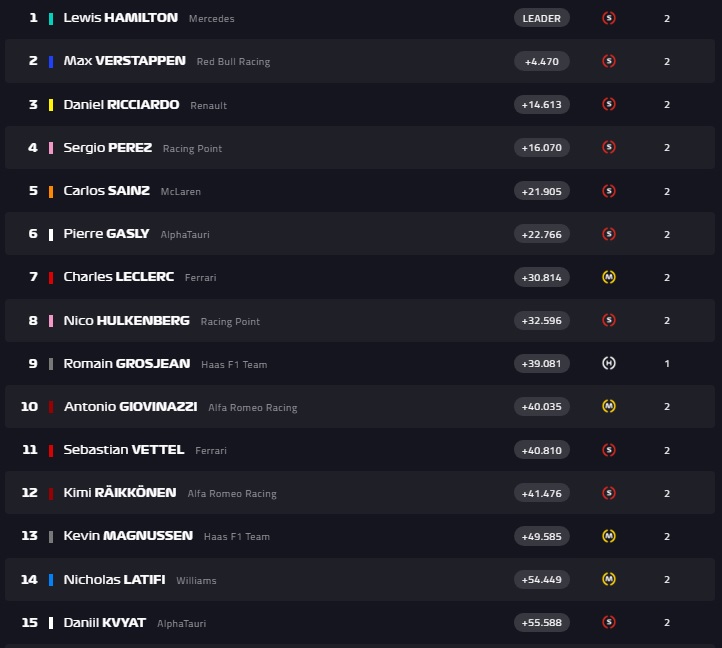Image resolution: width=722 pixels, height=648 pixels.
Task: Click Verstappen's +4.470 gap badge
Action: tap(542, 61)
